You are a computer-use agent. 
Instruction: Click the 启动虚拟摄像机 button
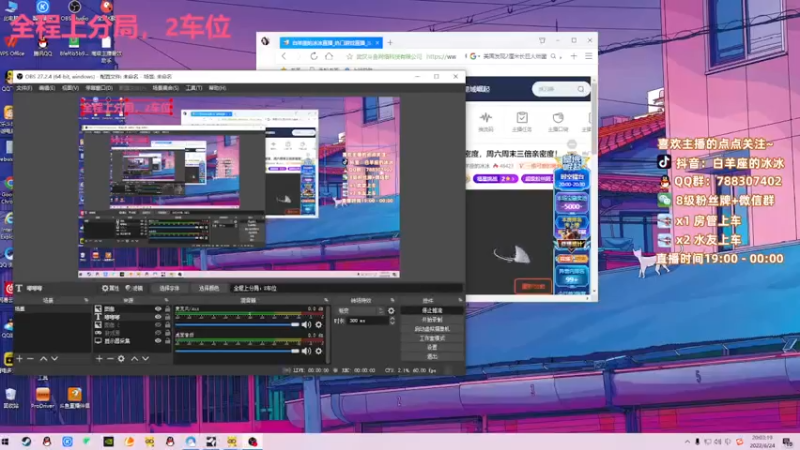[432, 329]
